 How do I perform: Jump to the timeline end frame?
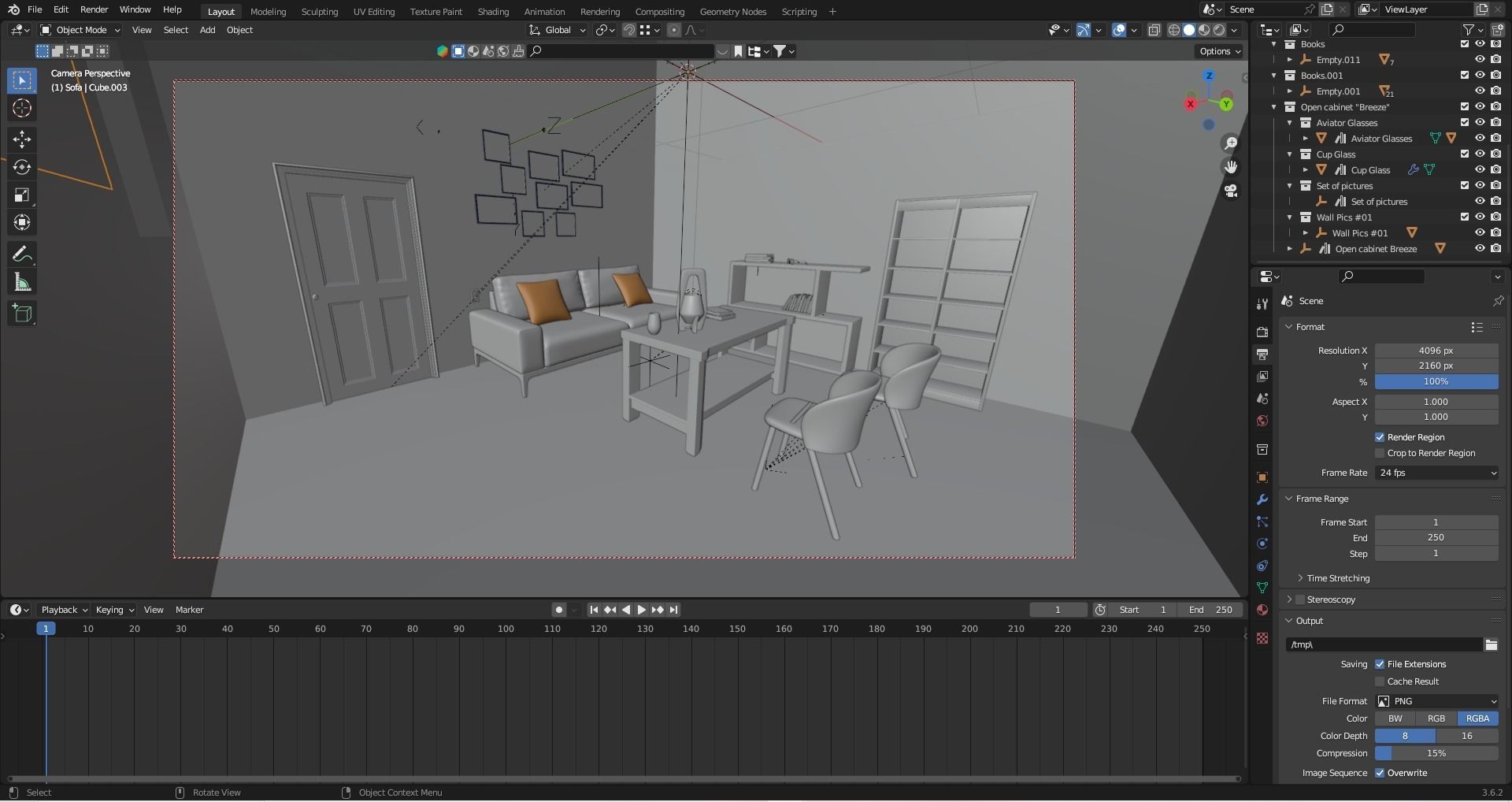674,610
